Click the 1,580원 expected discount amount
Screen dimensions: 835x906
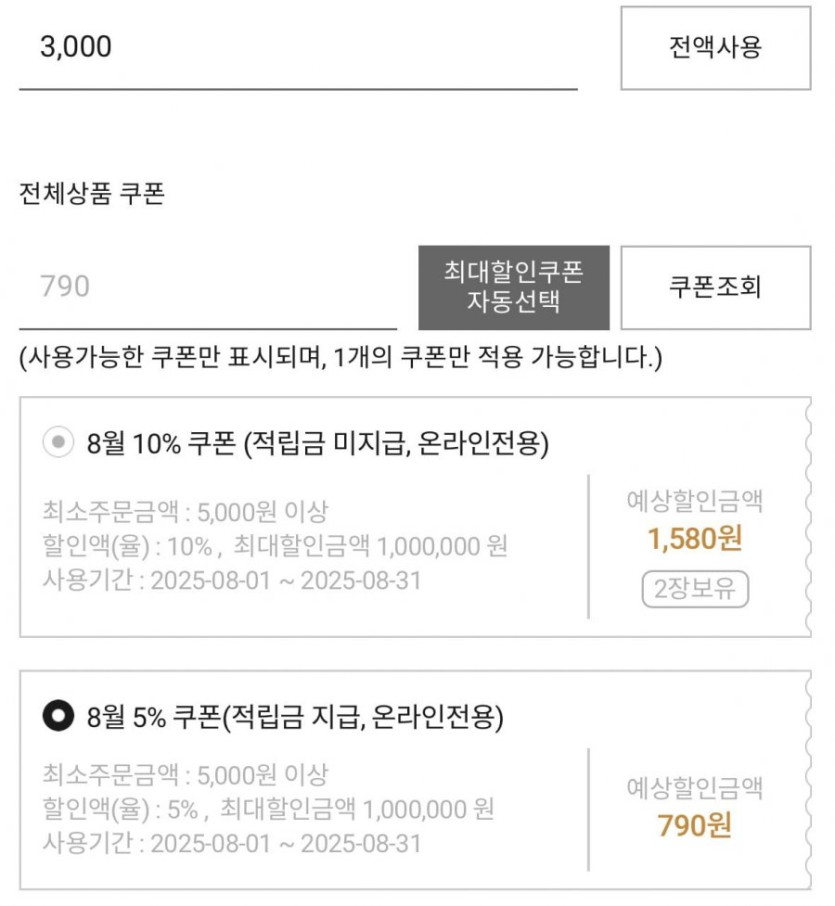[695, 540]
